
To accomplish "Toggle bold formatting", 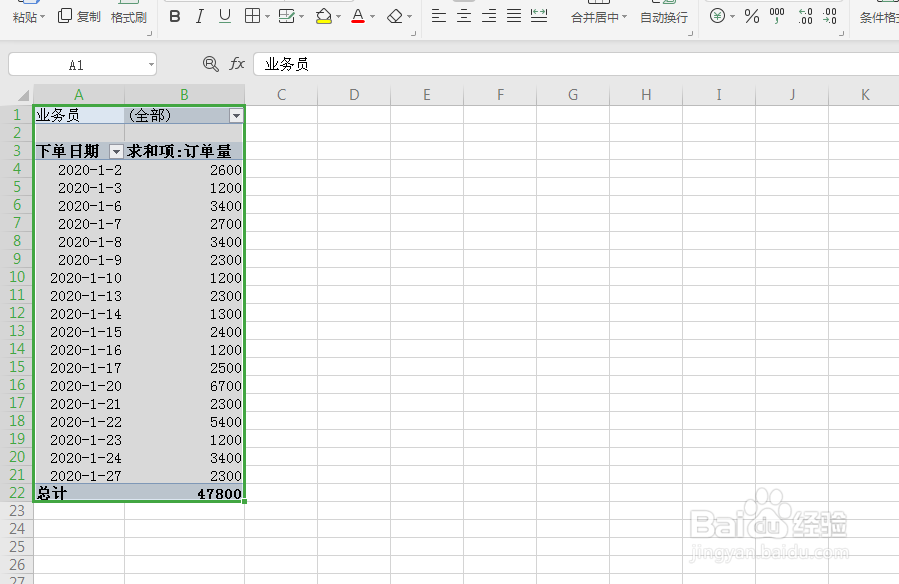I will [175, 17].
